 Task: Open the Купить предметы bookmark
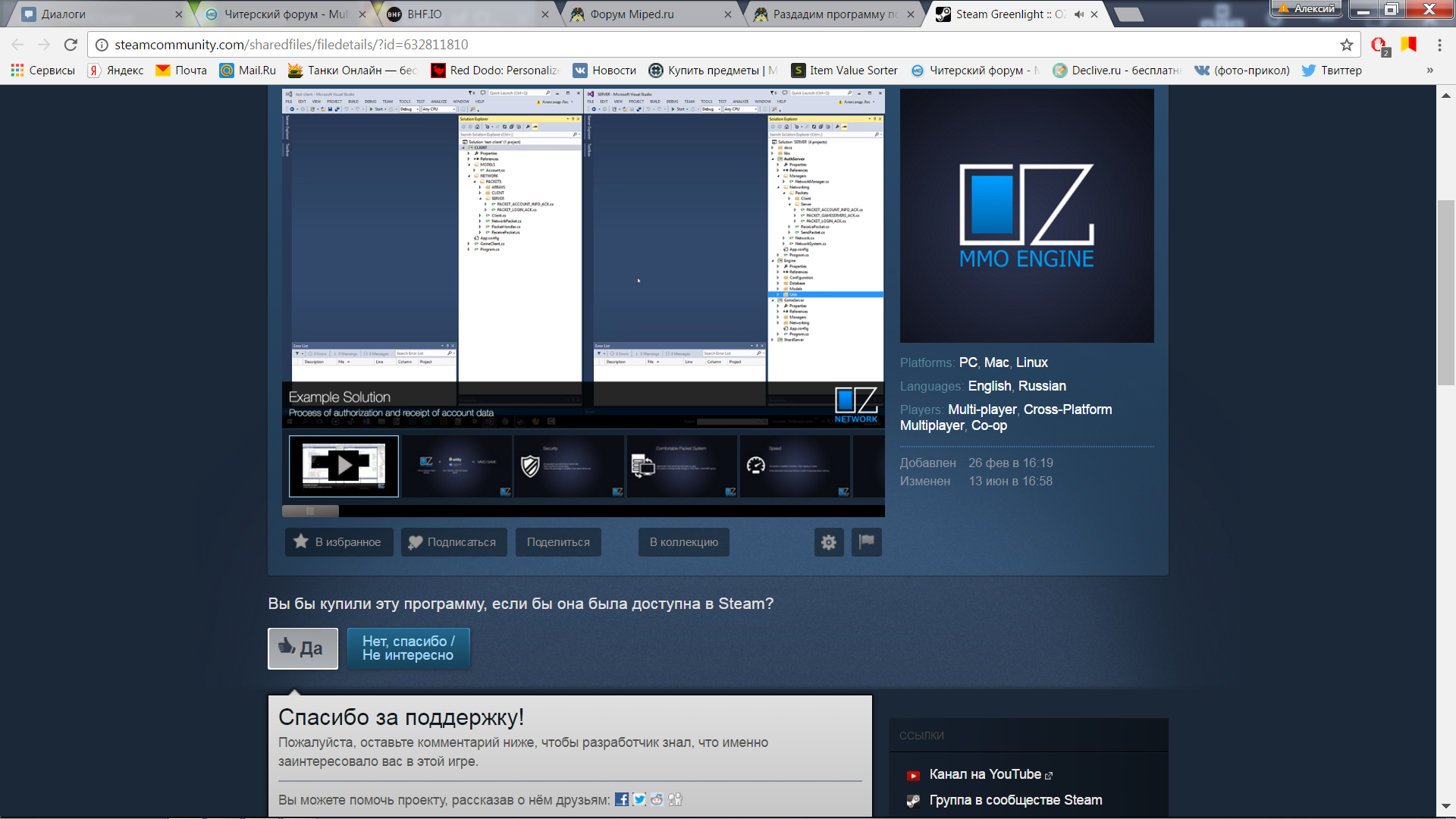[x=713, y=71]
